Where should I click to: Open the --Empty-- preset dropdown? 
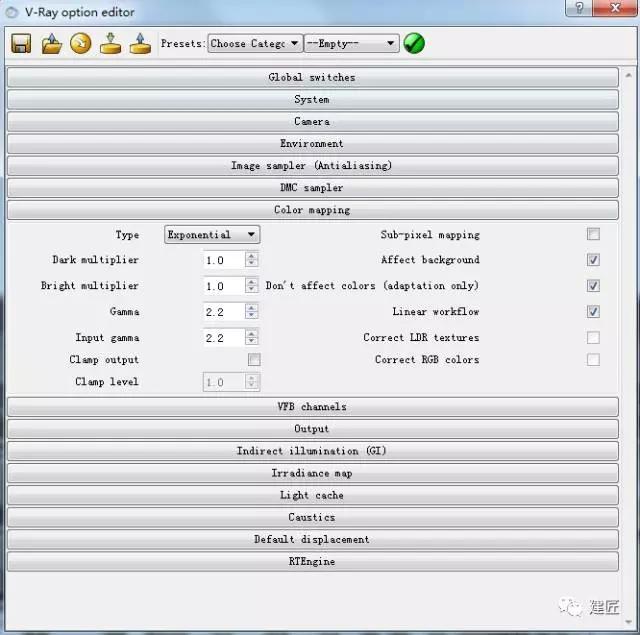(351, 43)
